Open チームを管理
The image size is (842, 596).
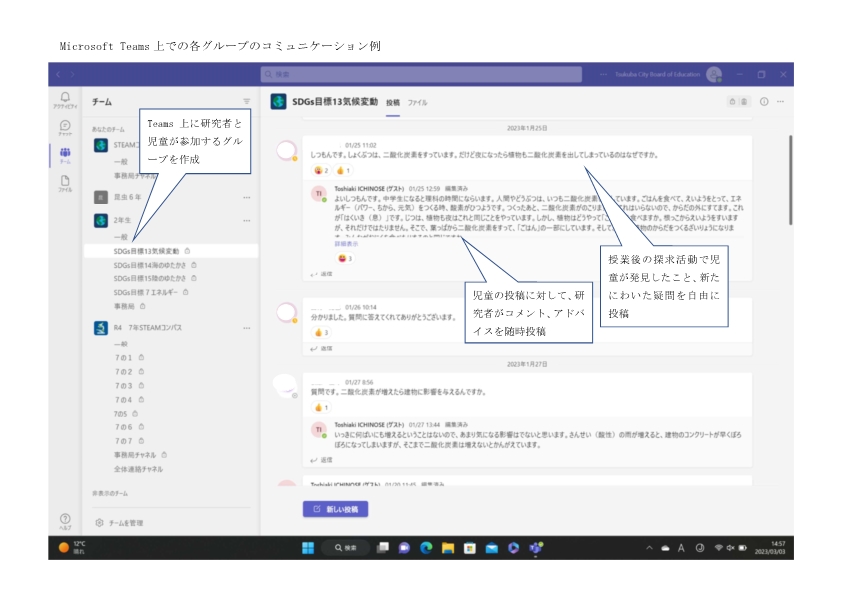coord(126,523)
